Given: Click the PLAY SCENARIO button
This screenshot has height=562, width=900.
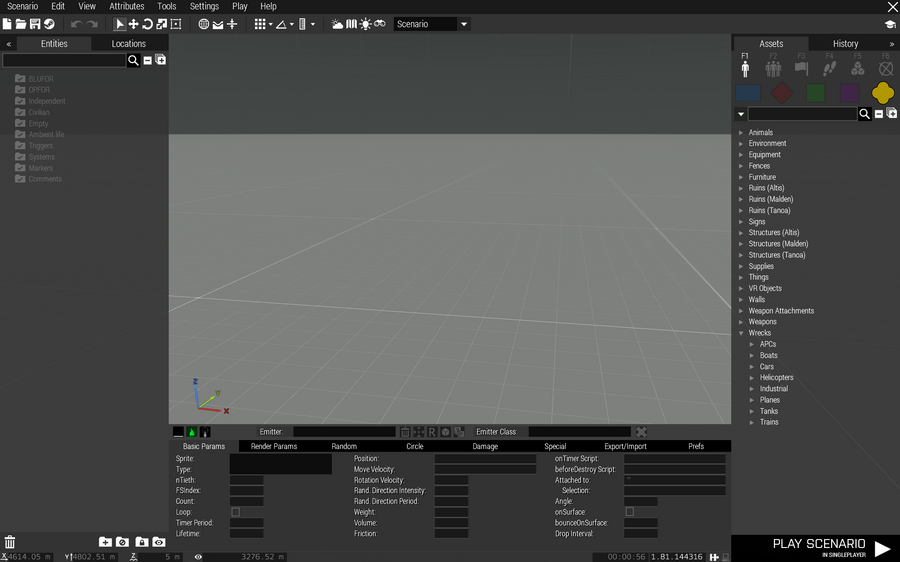Looking at the screenshot, I should tap(816, 548).
